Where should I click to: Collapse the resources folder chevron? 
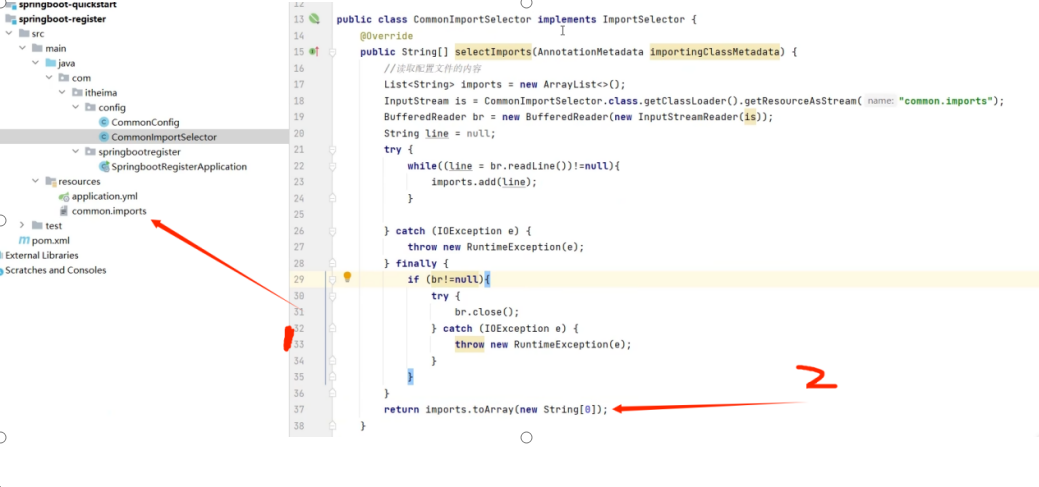click(36, 182)
